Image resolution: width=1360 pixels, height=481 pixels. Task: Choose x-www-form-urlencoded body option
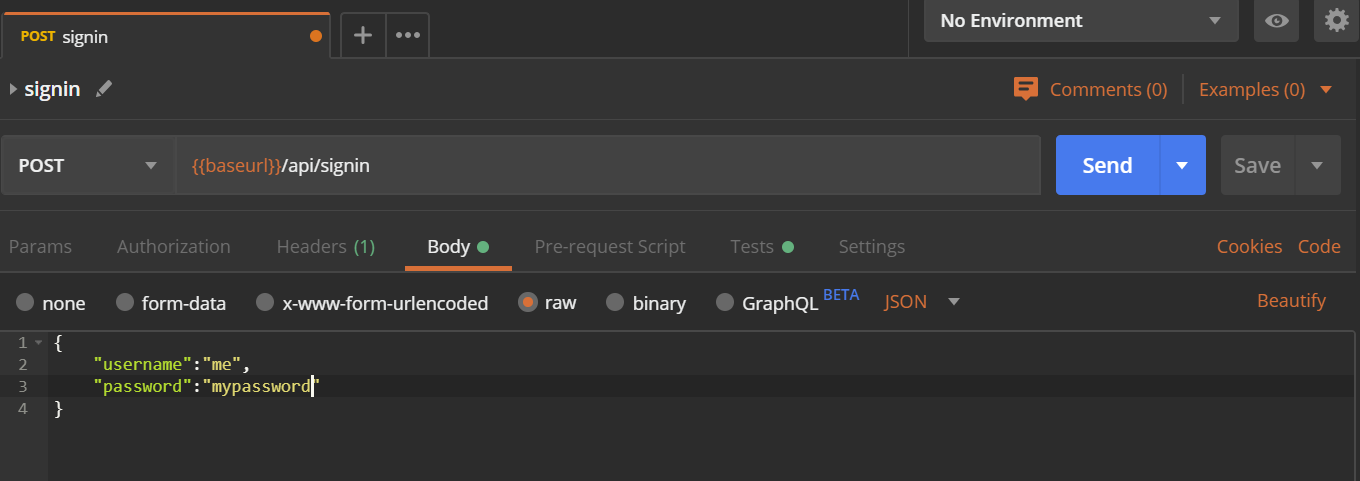click(265, 302)
